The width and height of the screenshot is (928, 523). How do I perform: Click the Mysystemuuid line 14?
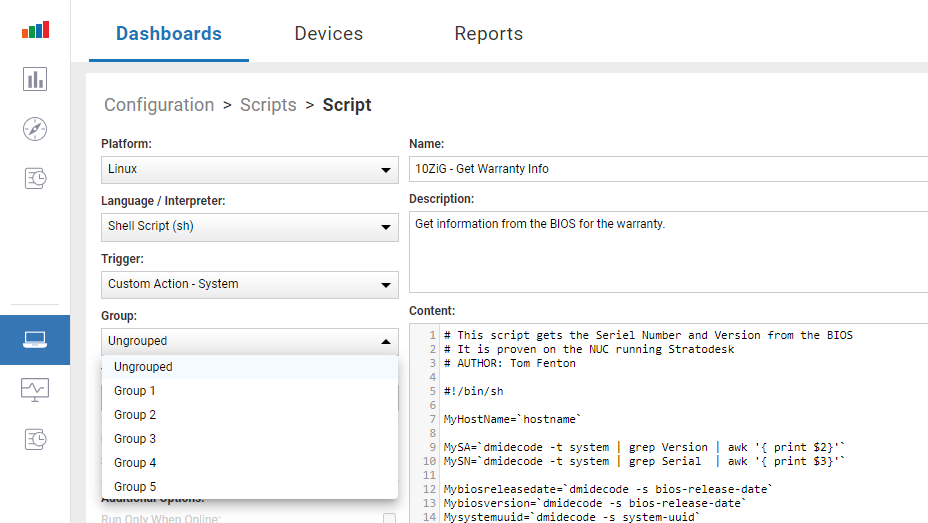tap(572, 517)
